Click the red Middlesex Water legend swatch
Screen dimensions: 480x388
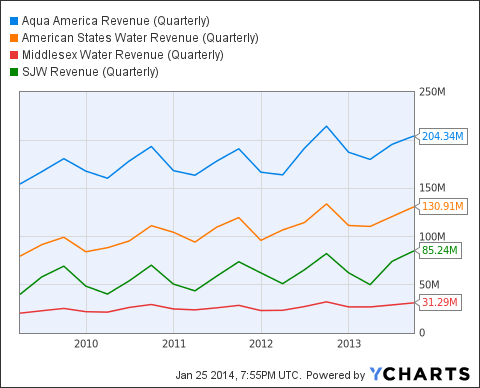pos(14,55)
